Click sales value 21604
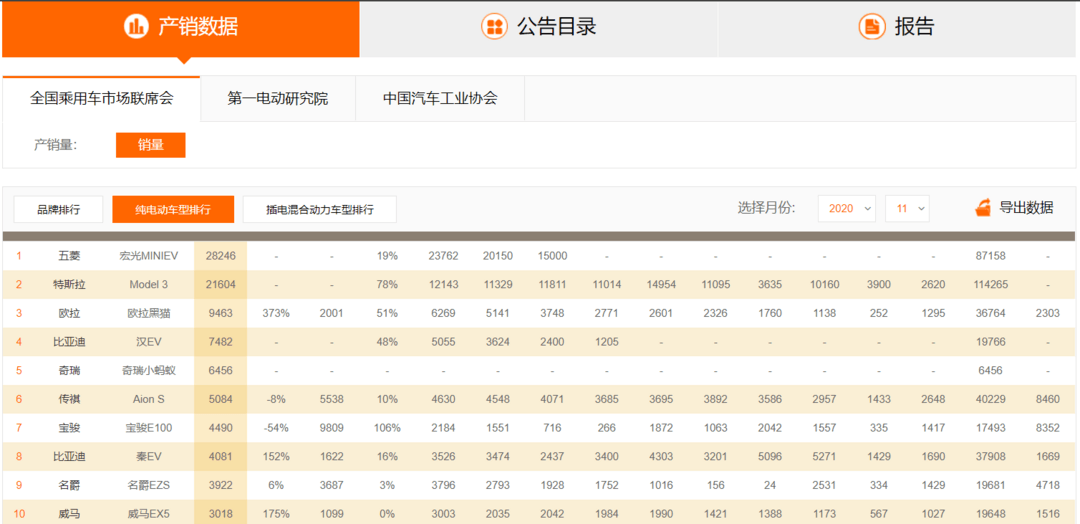Screen dimensions: 1080x524 [x=220, y=284]
